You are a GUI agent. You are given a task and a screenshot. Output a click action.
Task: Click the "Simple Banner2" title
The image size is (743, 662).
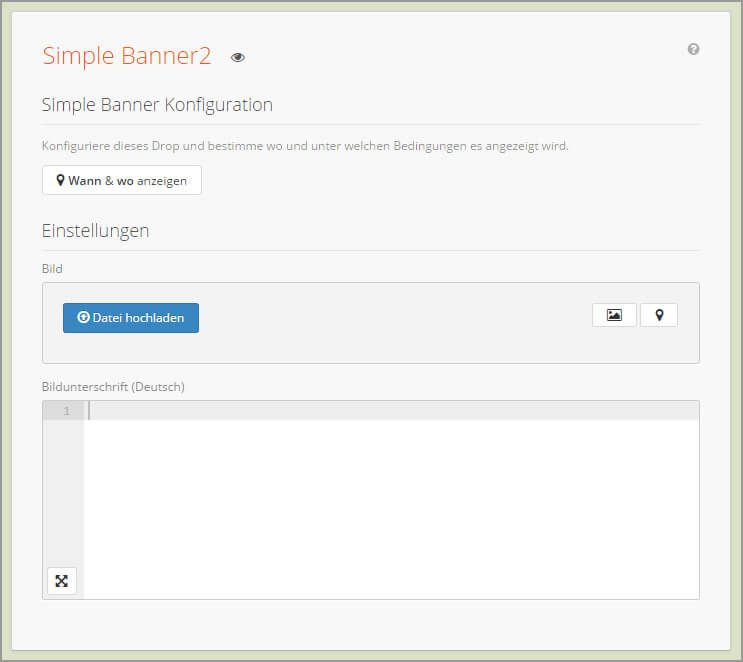[x=127, y=56]
